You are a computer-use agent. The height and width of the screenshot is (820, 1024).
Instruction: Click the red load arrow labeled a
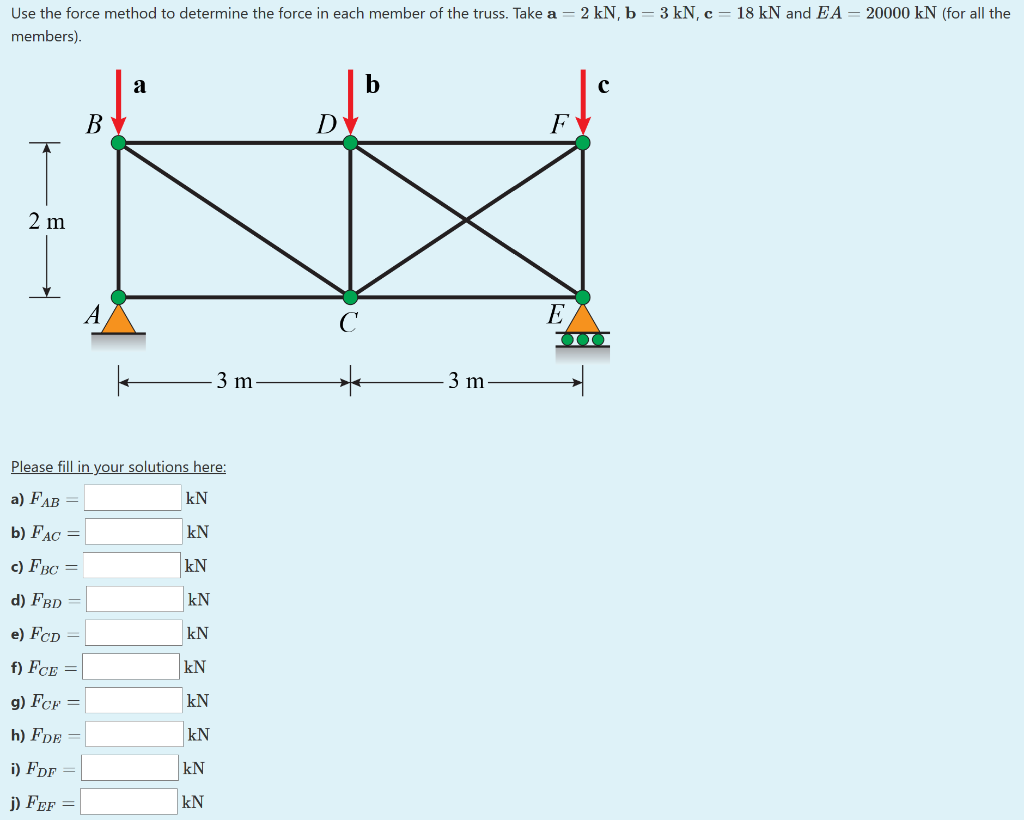tap(120, 100)
